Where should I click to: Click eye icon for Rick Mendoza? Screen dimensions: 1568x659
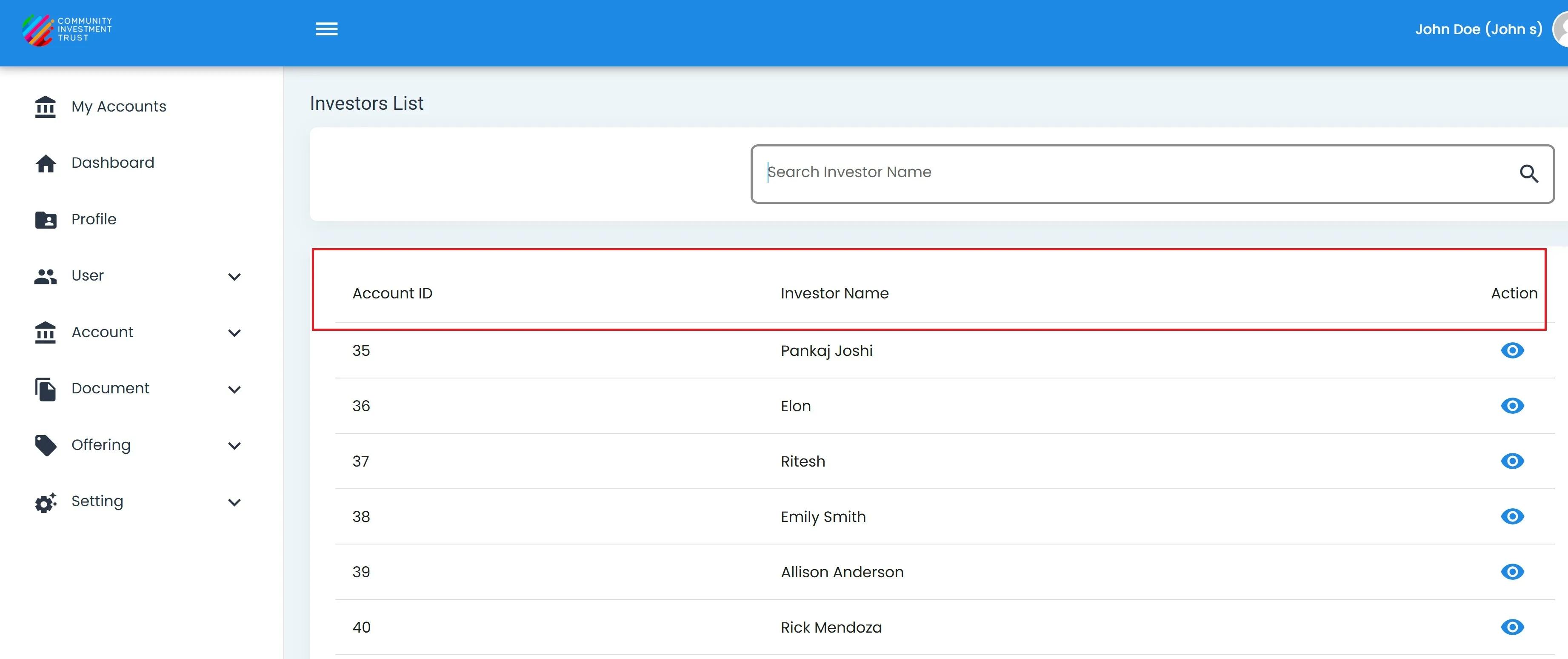(x=1512, y=627)
